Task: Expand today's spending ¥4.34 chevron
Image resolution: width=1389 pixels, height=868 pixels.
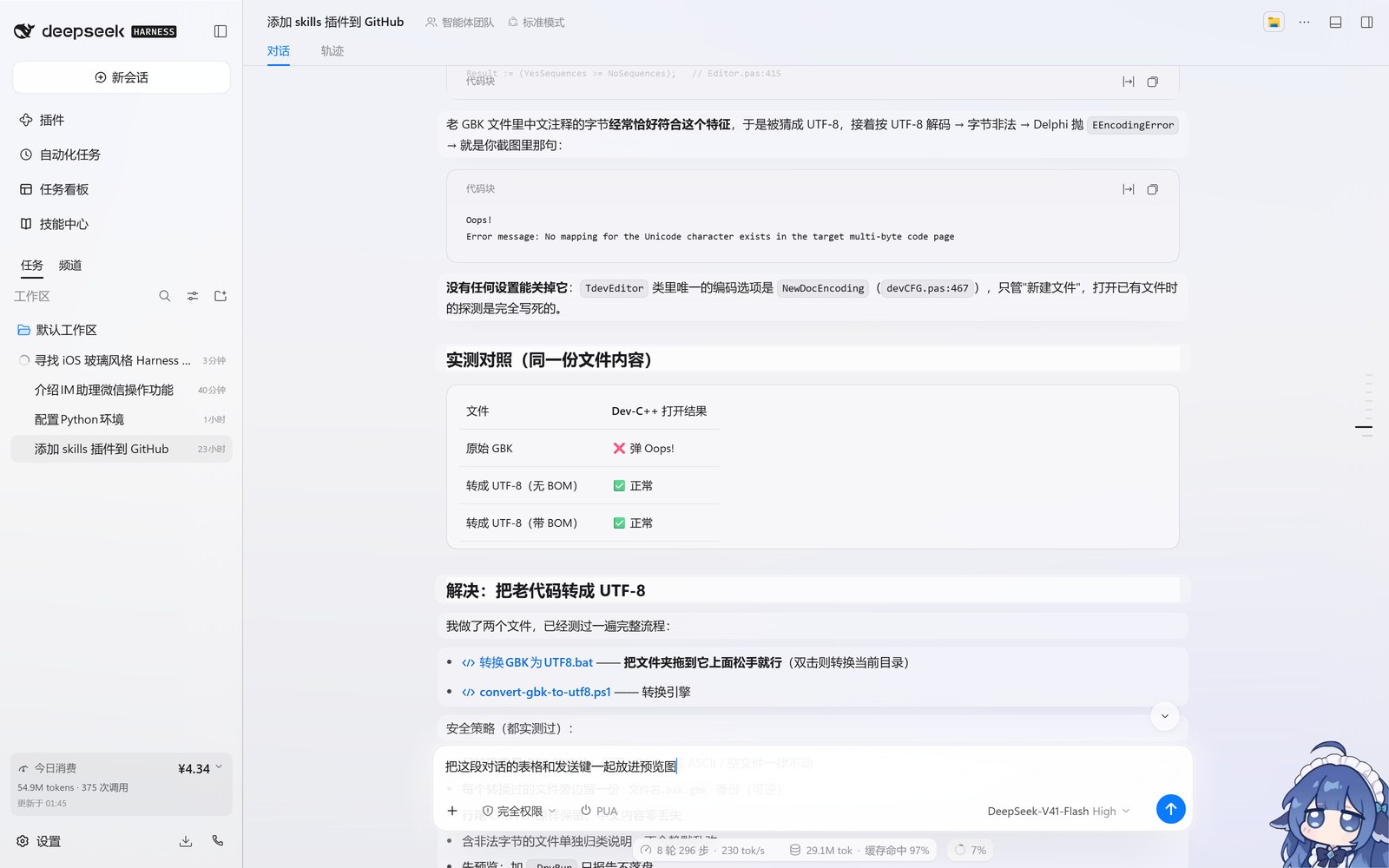Action: coord(219,767)
